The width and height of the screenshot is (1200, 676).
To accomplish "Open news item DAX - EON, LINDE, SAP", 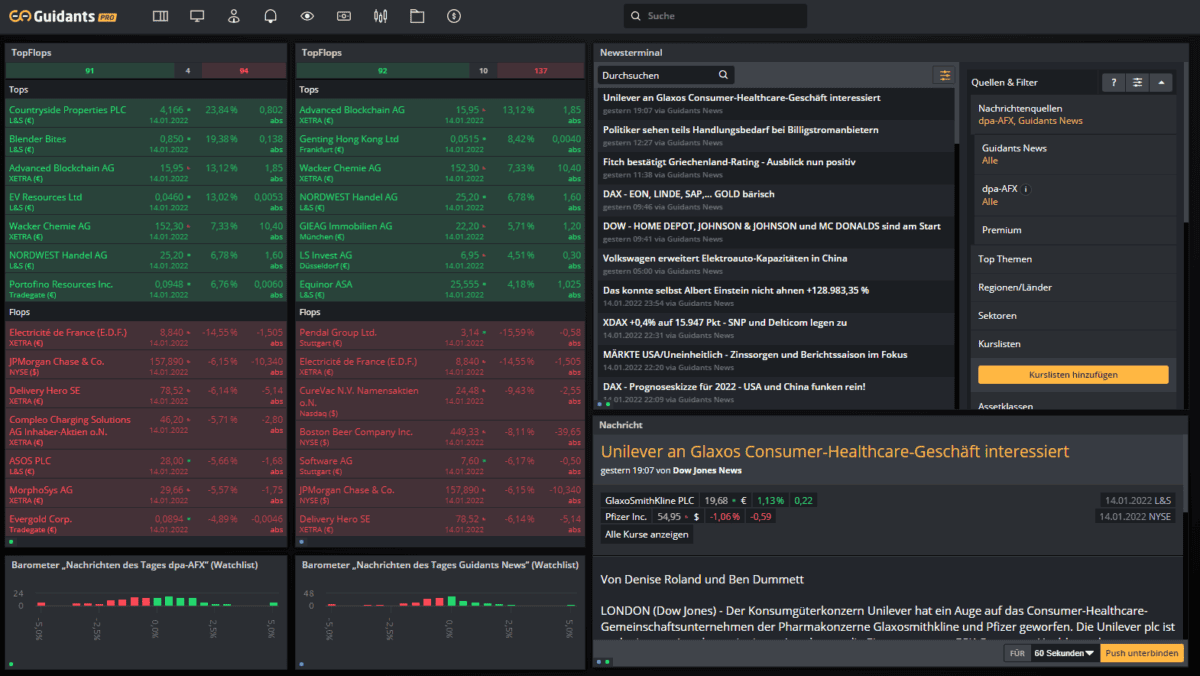I will (x=776, y=199).
